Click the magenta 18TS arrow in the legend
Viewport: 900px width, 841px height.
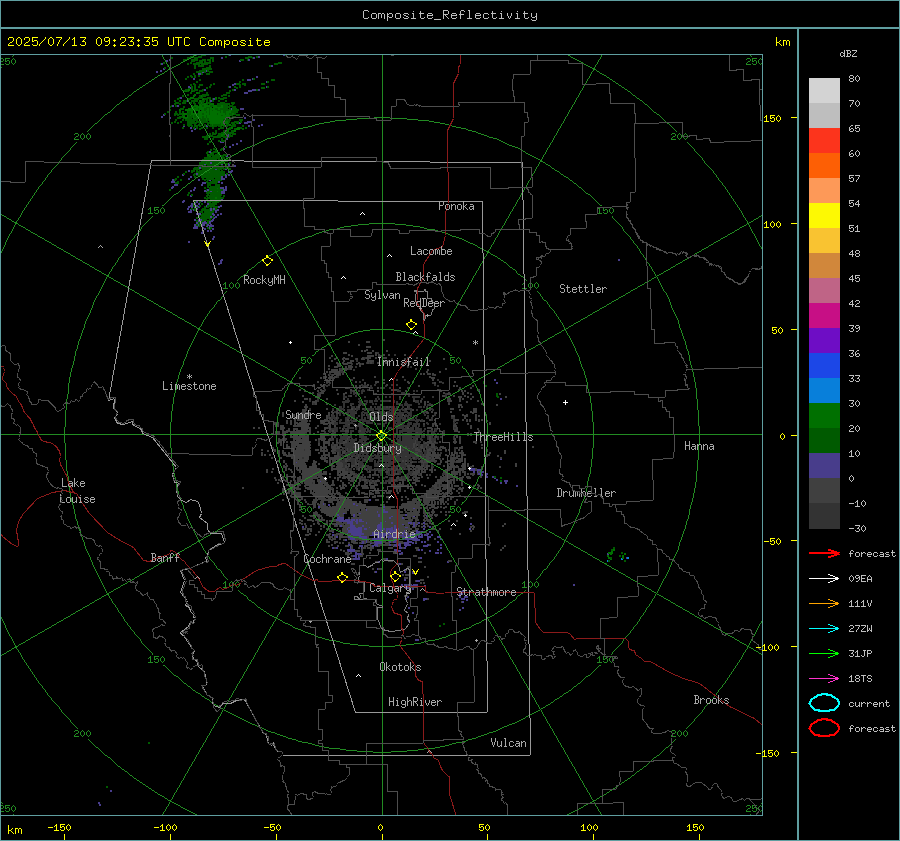824,679
